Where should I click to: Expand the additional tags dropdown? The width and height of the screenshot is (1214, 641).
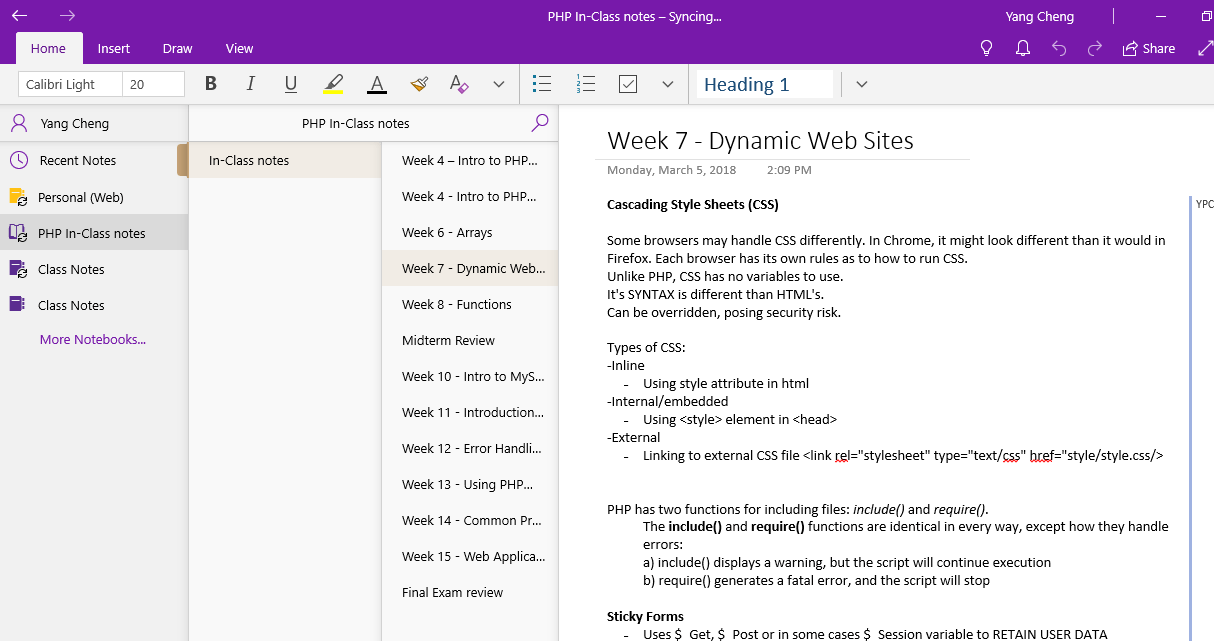[668, 84]
